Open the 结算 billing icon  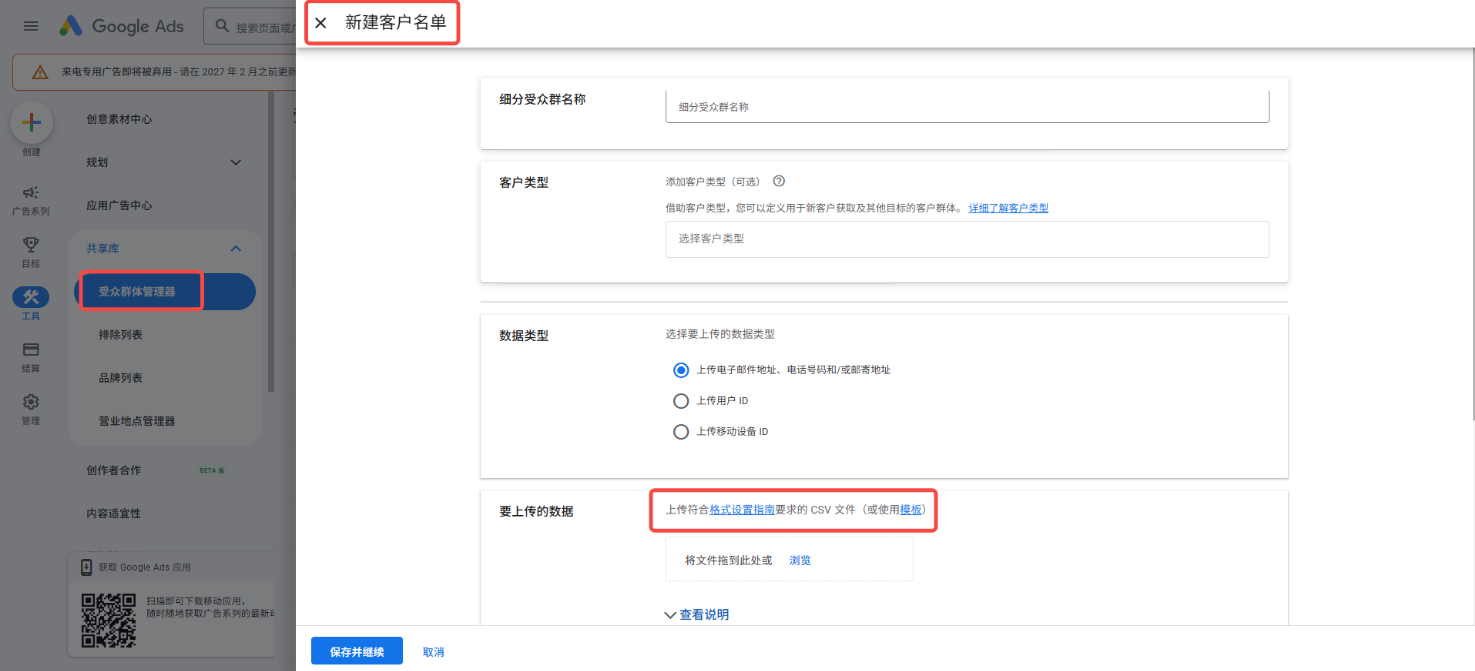[x=31, y=350]
